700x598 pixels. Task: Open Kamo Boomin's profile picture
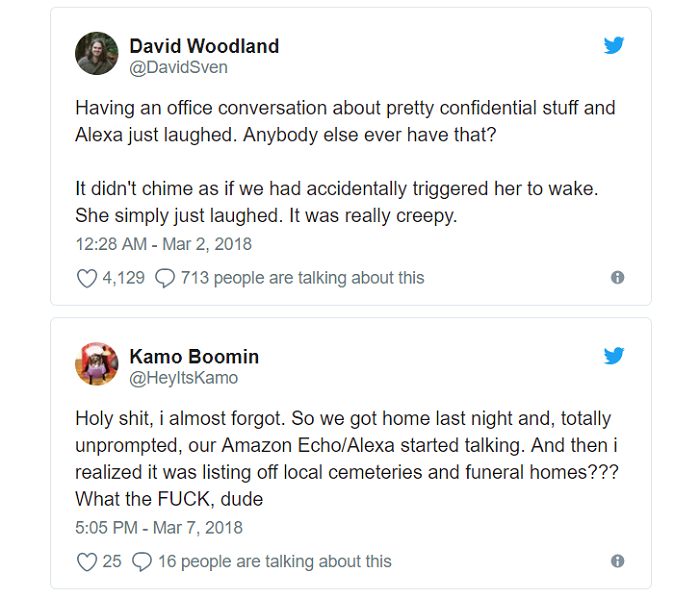click(97, 365)
